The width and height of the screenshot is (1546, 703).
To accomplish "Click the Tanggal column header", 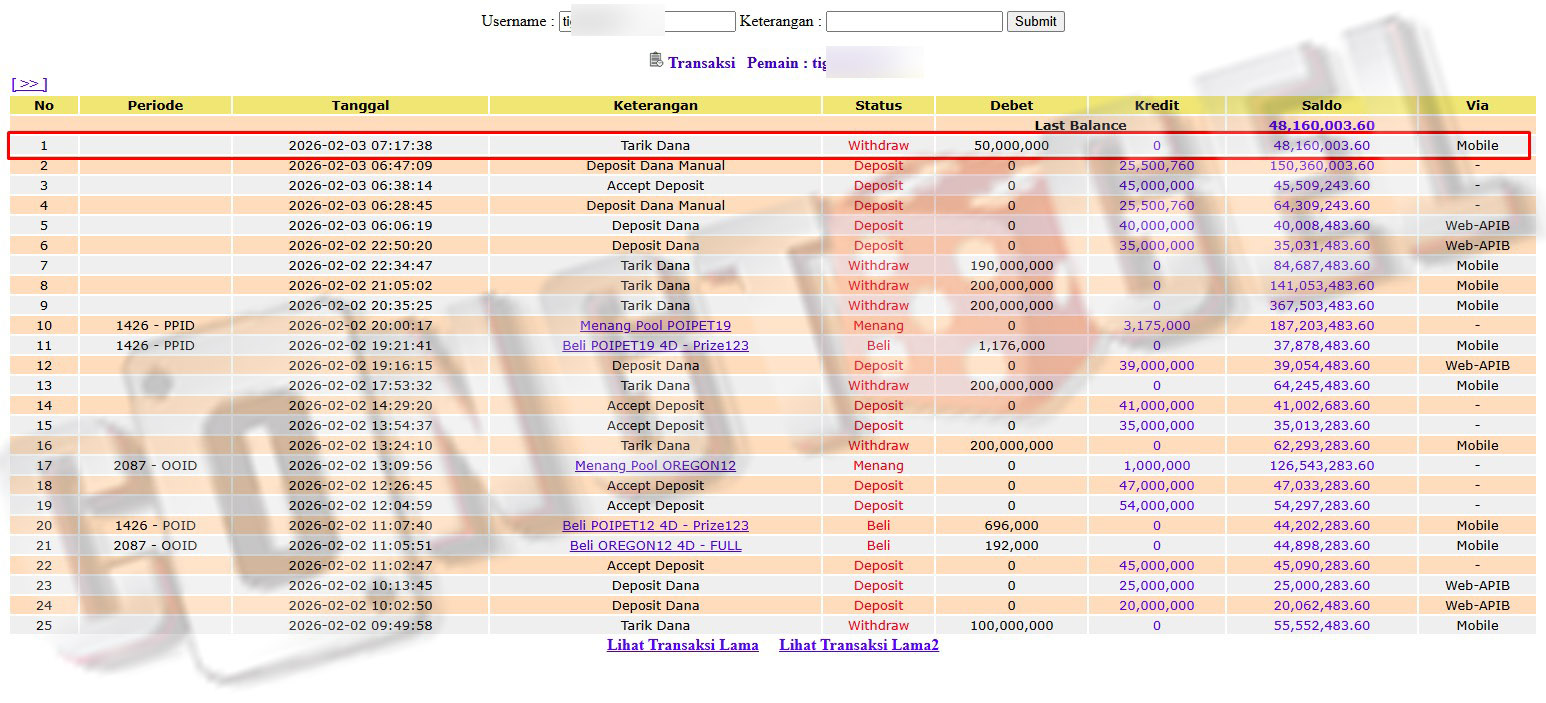I will (x=360, y=105).
